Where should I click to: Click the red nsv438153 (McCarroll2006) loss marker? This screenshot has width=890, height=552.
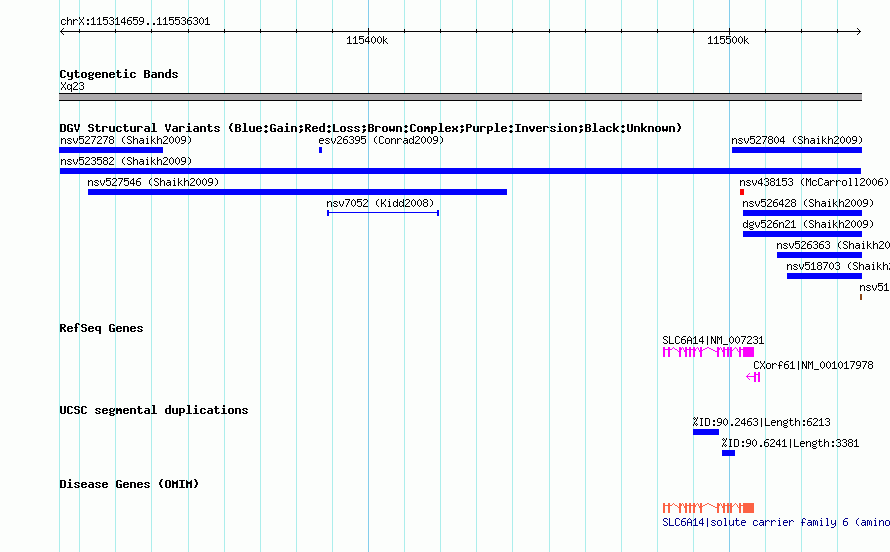coord(742,192)
